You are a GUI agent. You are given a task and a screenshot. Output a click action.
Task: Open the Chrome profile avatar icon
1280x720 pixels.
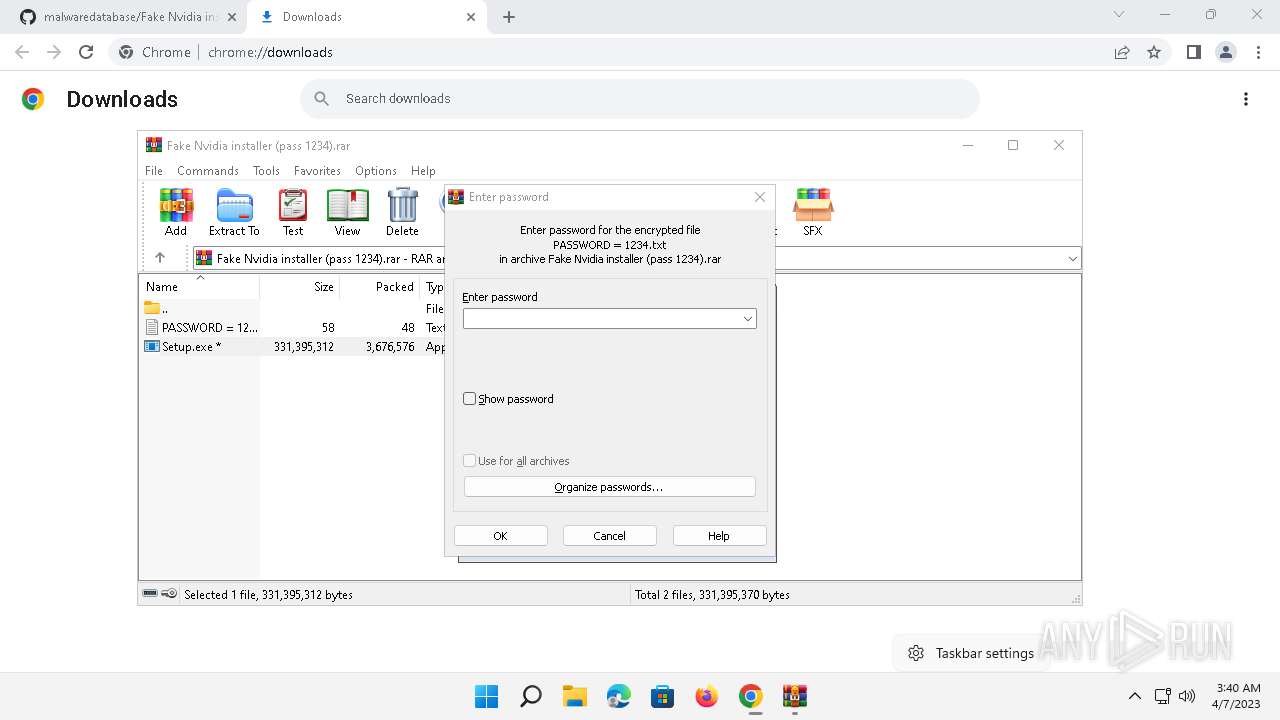pos(1226,52)
